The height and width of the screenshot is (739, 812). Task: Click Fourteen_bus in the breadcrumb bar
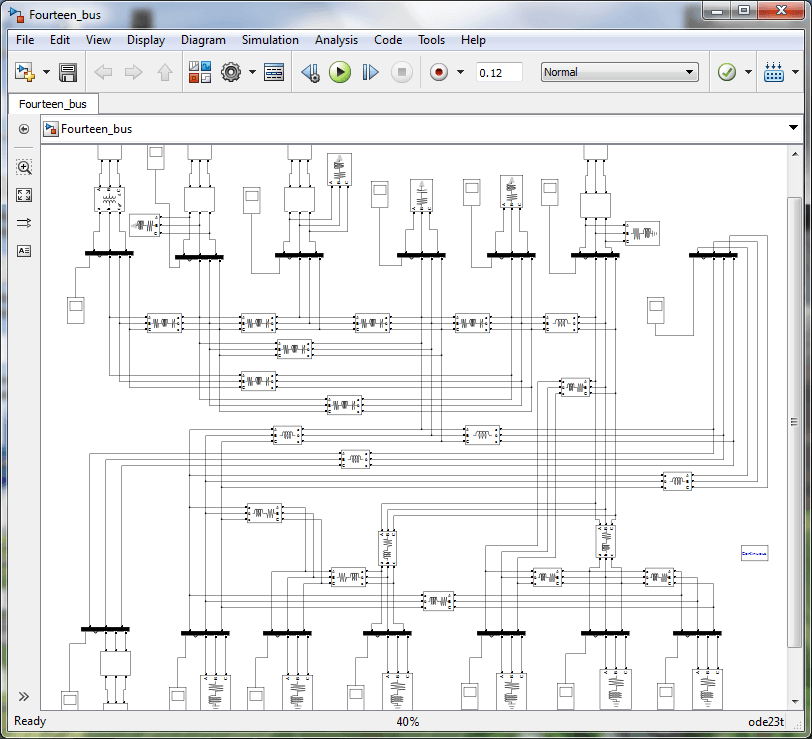coord(96,129)
